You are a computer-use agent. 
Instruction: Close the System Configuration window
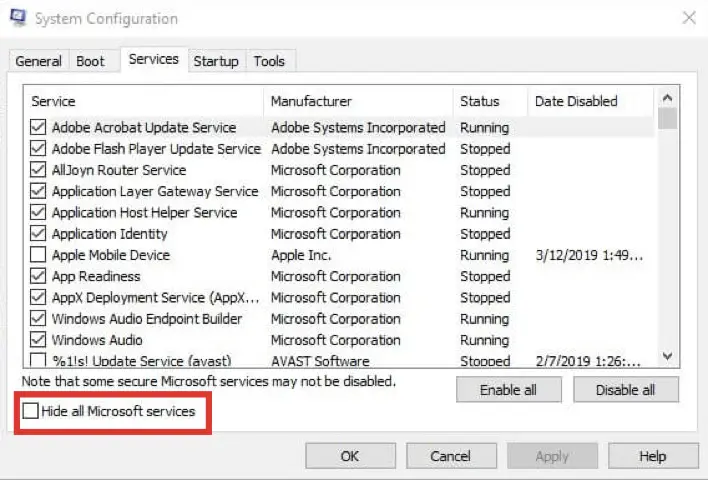(689, 18)
